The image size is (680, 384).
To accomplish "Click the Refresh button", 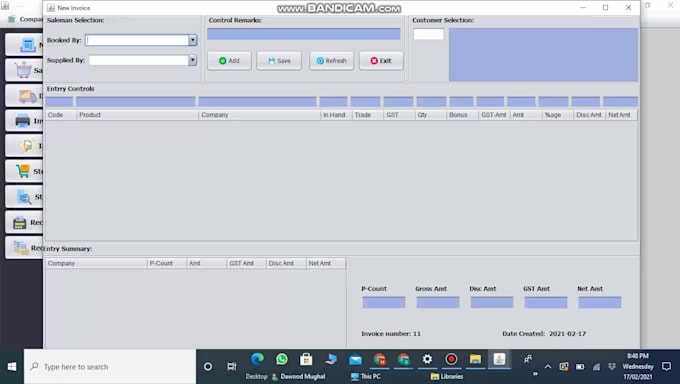I will tap(331, 61).
